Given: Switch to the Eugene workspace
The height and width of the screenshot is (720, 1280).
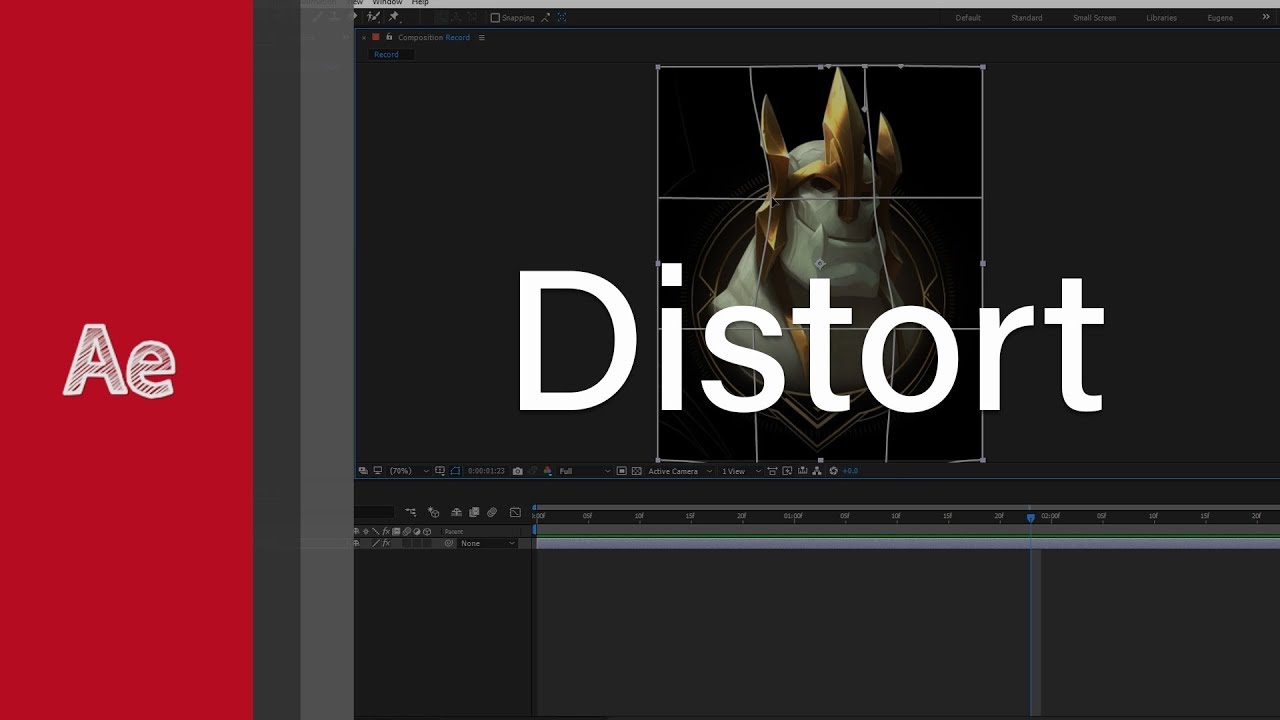Looking at the screenshot, I should pyautogui.click(x=1220, y=18).
